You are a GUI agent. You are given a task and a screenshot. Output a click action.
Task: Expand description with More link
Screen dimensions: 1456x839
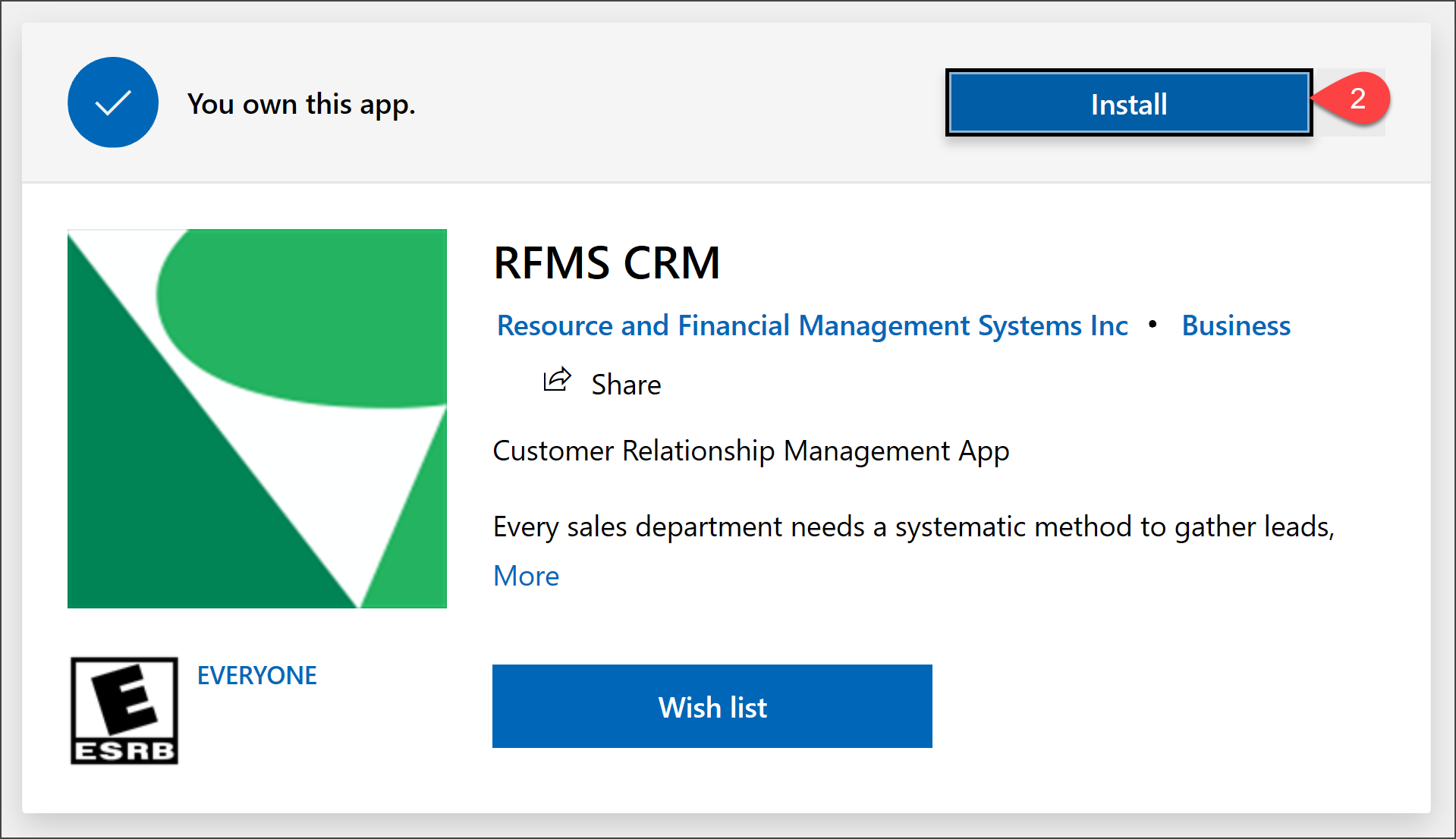(526, 576)
